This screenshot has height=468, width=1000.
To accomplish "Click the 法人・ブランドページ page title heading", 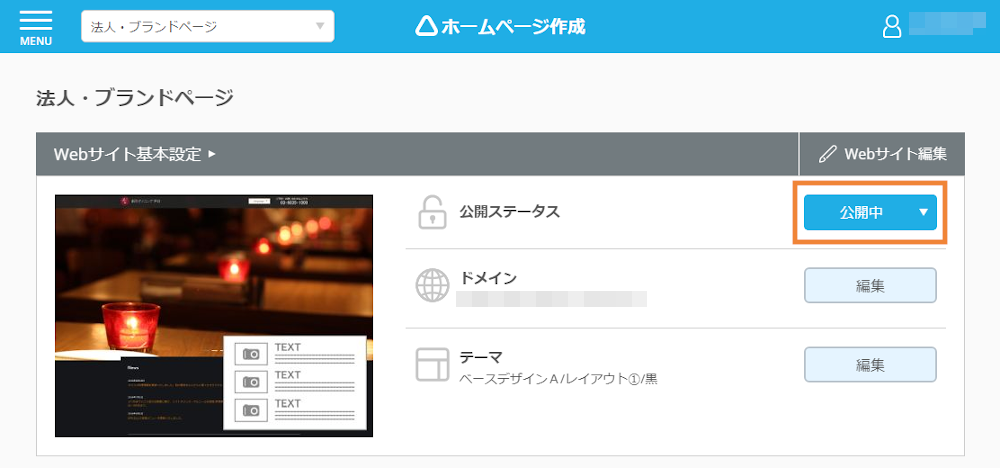I will [134, 97].
